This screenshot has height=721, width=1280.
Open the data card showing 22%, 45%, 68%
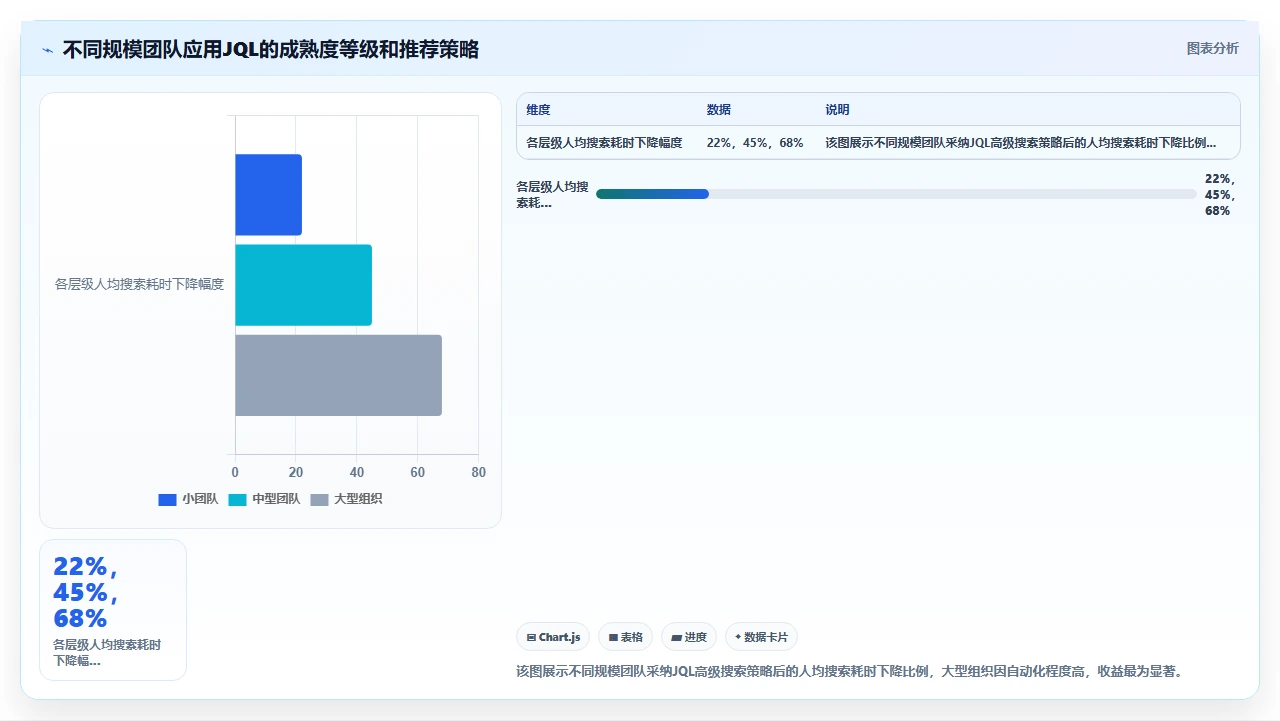coord(113,610)
